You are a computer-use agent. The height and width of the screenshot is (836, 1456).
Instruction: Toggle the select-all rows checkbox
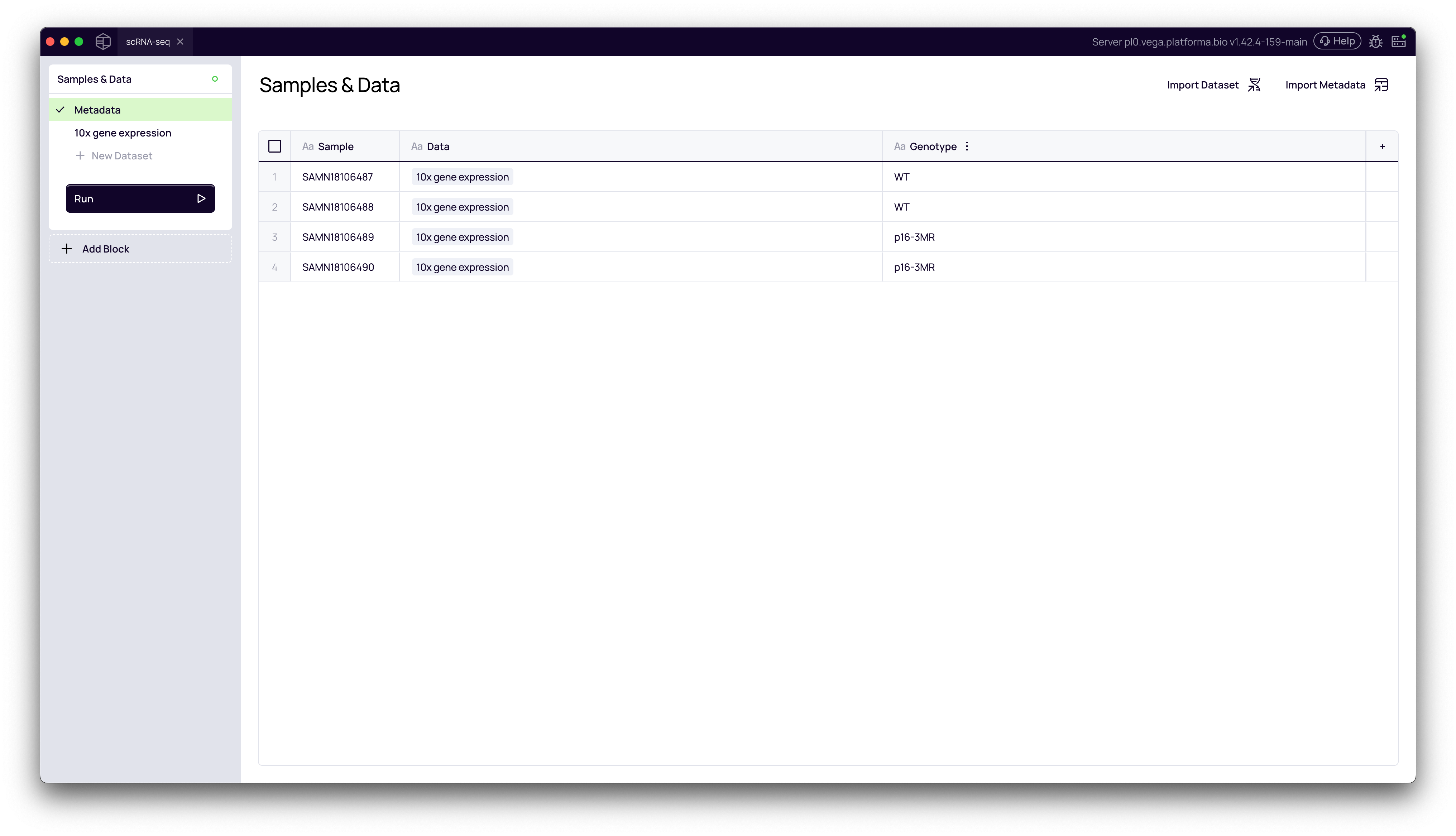pyautogui.click(x=274, y=146)
